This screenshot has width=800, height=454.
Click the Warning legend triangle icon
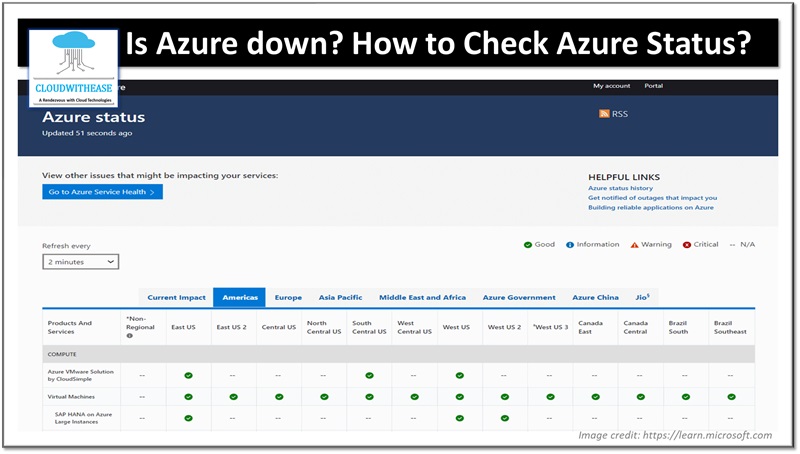[x=635, y=245]
